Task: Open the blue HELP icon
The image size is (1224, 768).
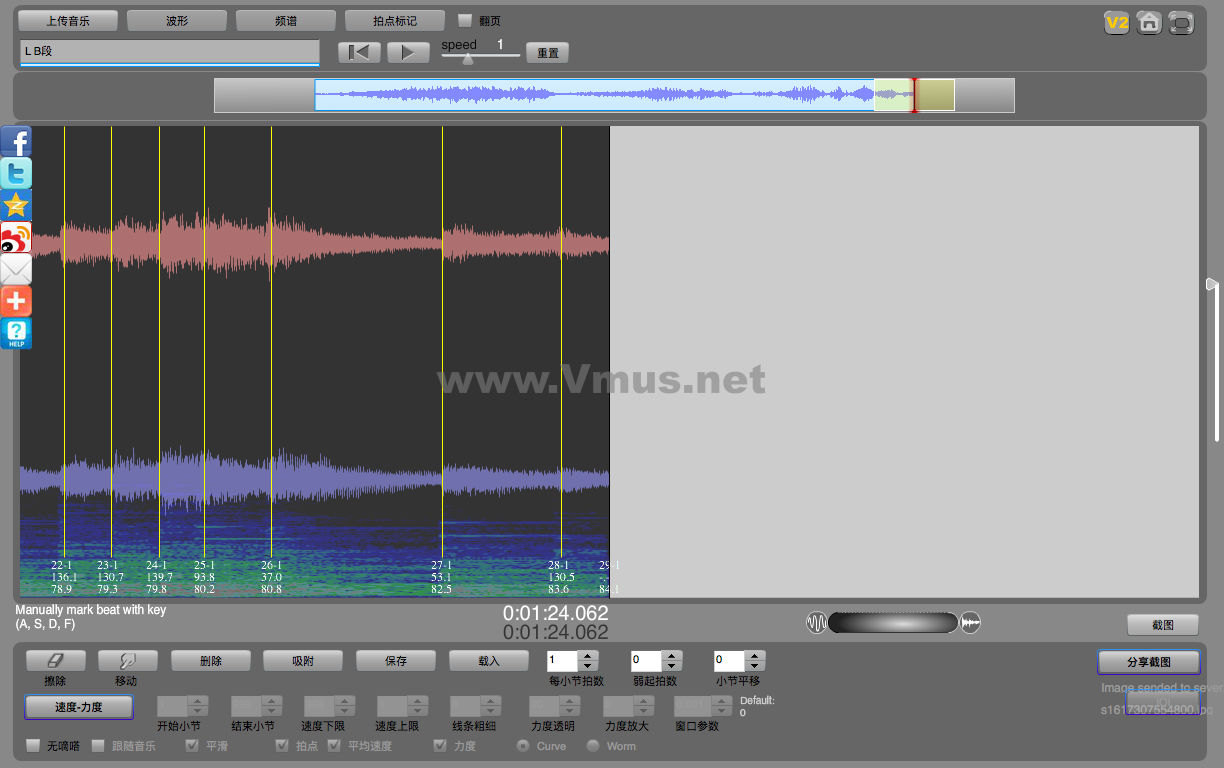Action: pyautogui.click(x=16, y=334)
